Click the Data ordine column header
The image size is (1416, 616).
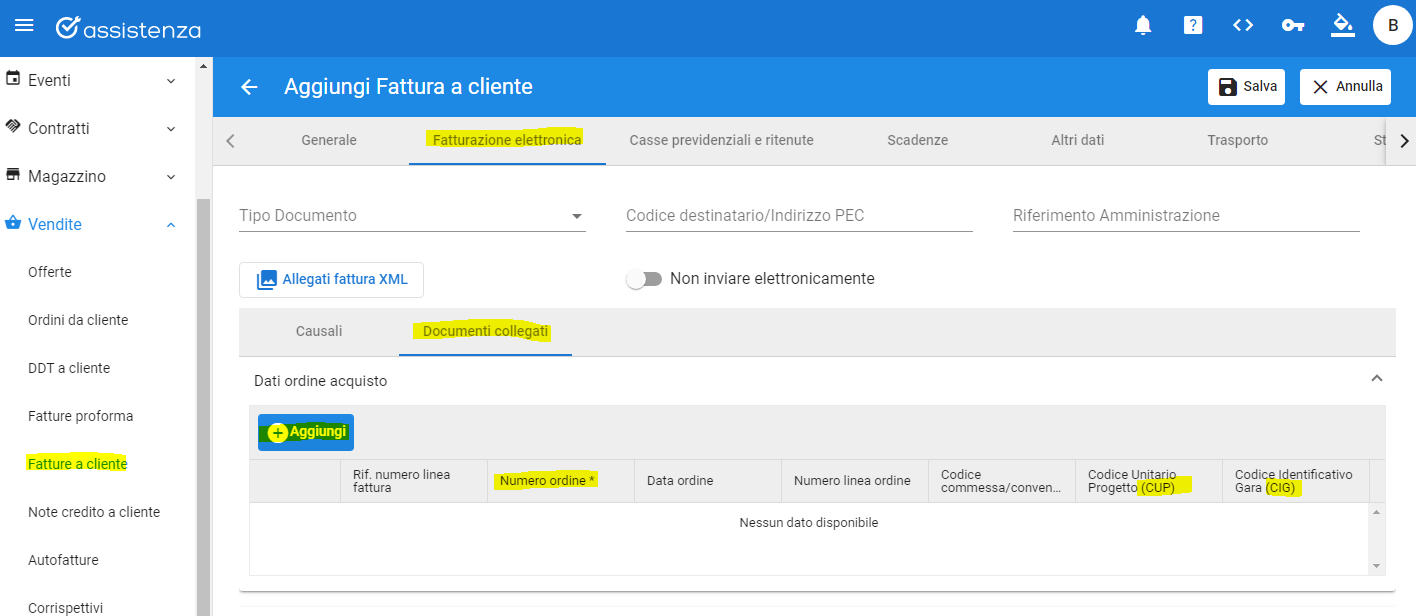pyautogui.click(x=708, y=481)
